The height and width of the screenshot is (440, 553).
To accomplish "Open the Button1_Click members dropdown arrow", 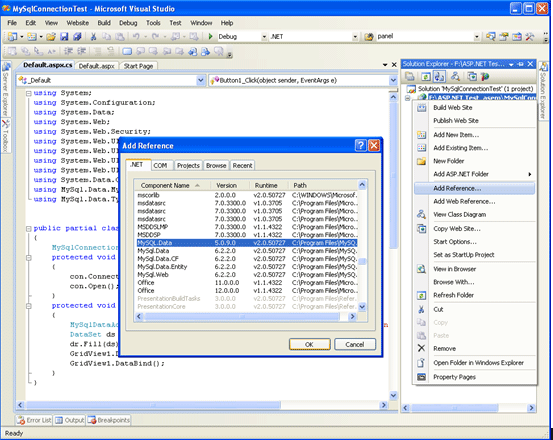I will [393, 80].
